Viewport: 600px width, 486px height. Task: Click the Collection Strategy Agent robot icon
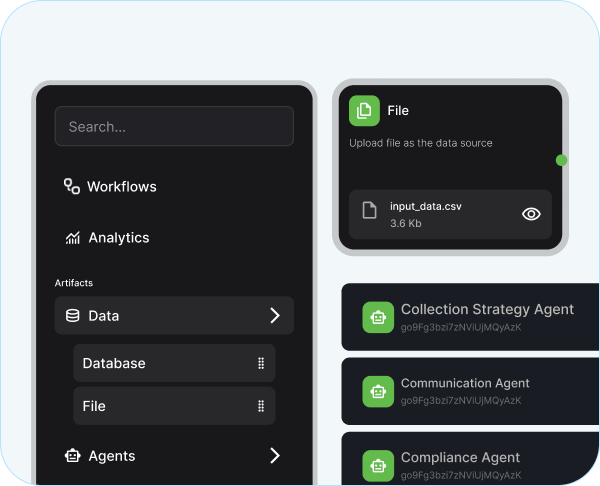click(377, 316)
